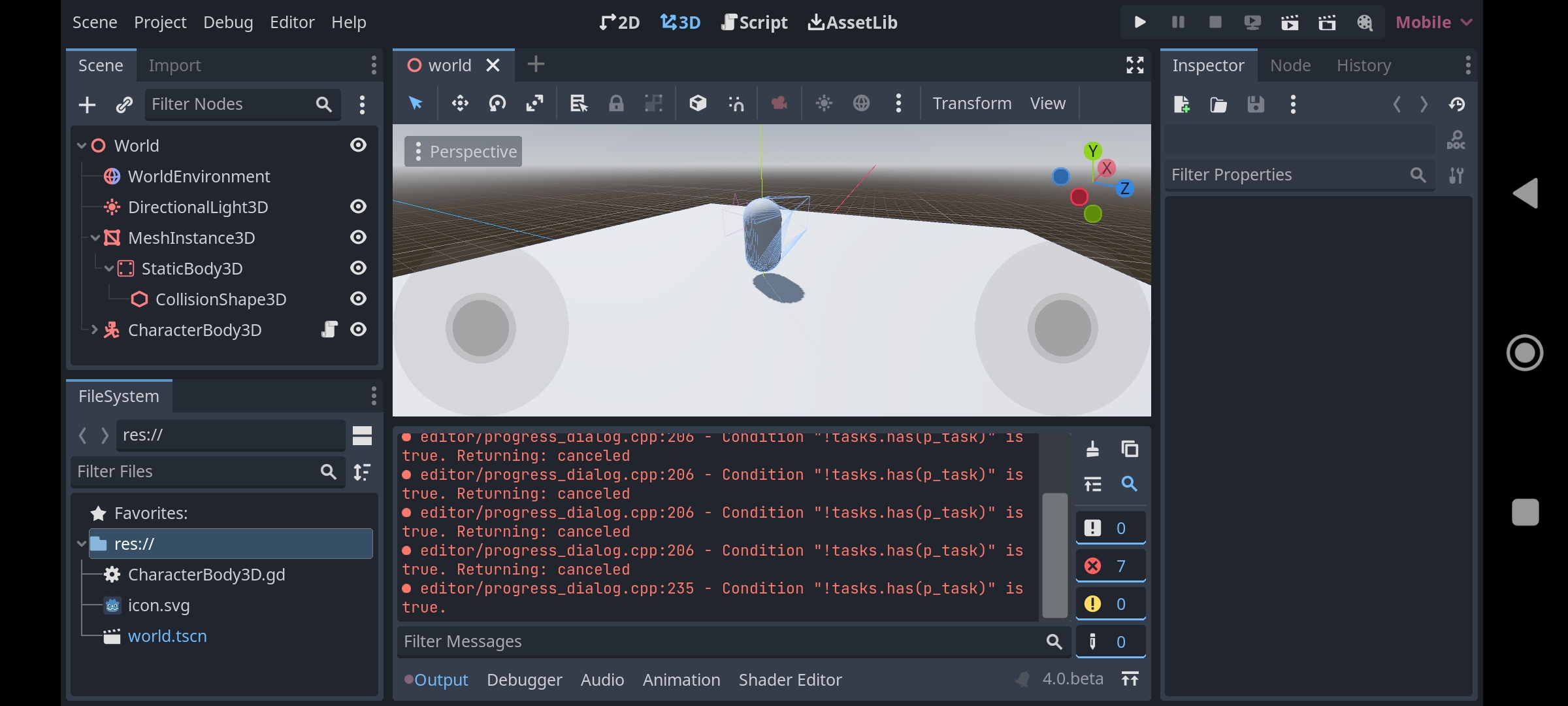Switch to the History tab
This screenshot has height=706, width=1568.
tap(1364, 65)
